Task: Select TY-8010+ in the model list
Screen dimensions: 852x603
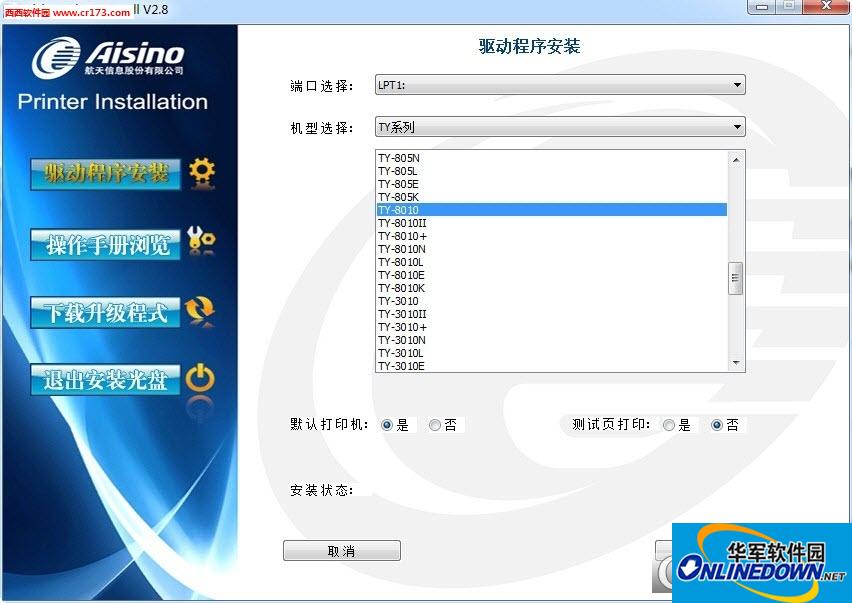Action: pyautogui.click(x=552, y=236)
